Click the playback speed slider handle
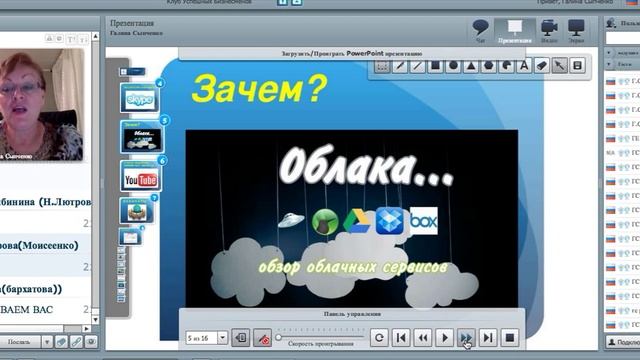Image resolution: width=640 pixels, height=360 pixels. tap(279, 338)
